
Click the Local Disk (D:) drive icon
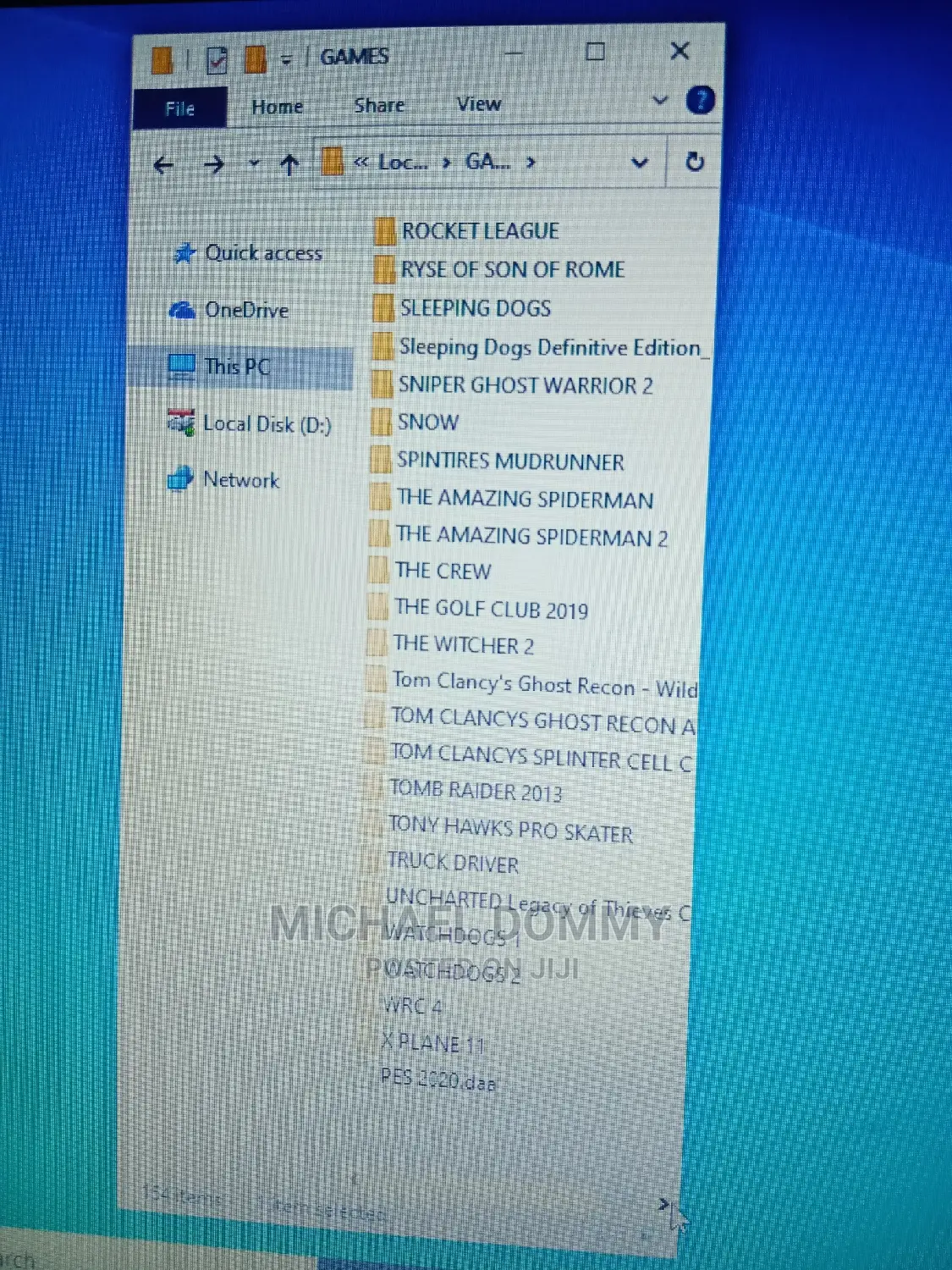(x=180, y=422)
